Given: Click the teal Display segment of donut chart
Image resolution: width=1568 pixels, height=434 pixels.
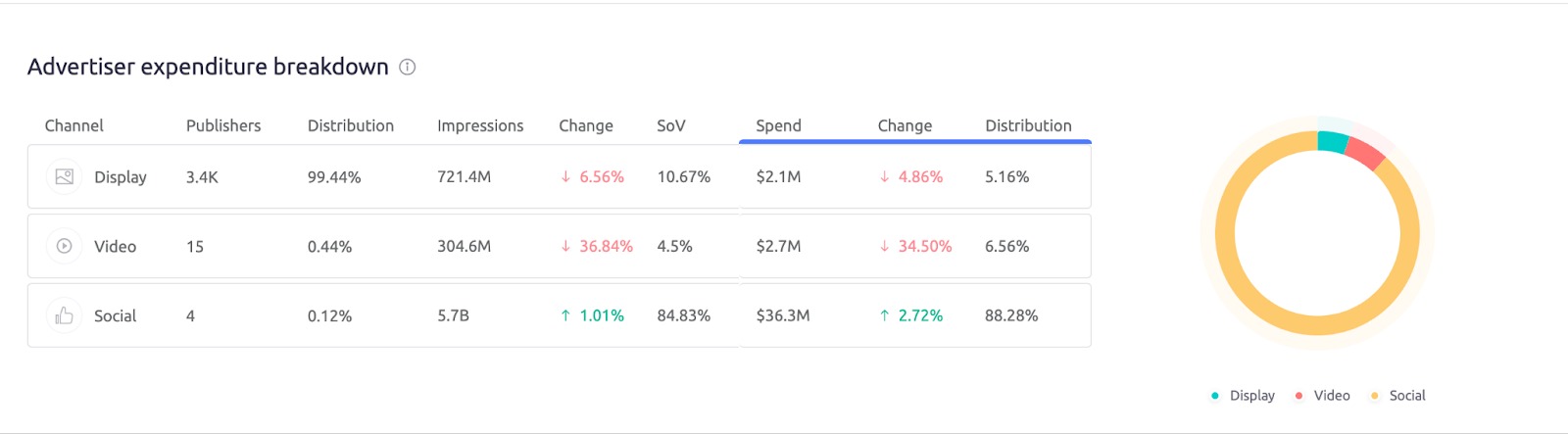Looking at the screenshot, I should (1332, 141).
